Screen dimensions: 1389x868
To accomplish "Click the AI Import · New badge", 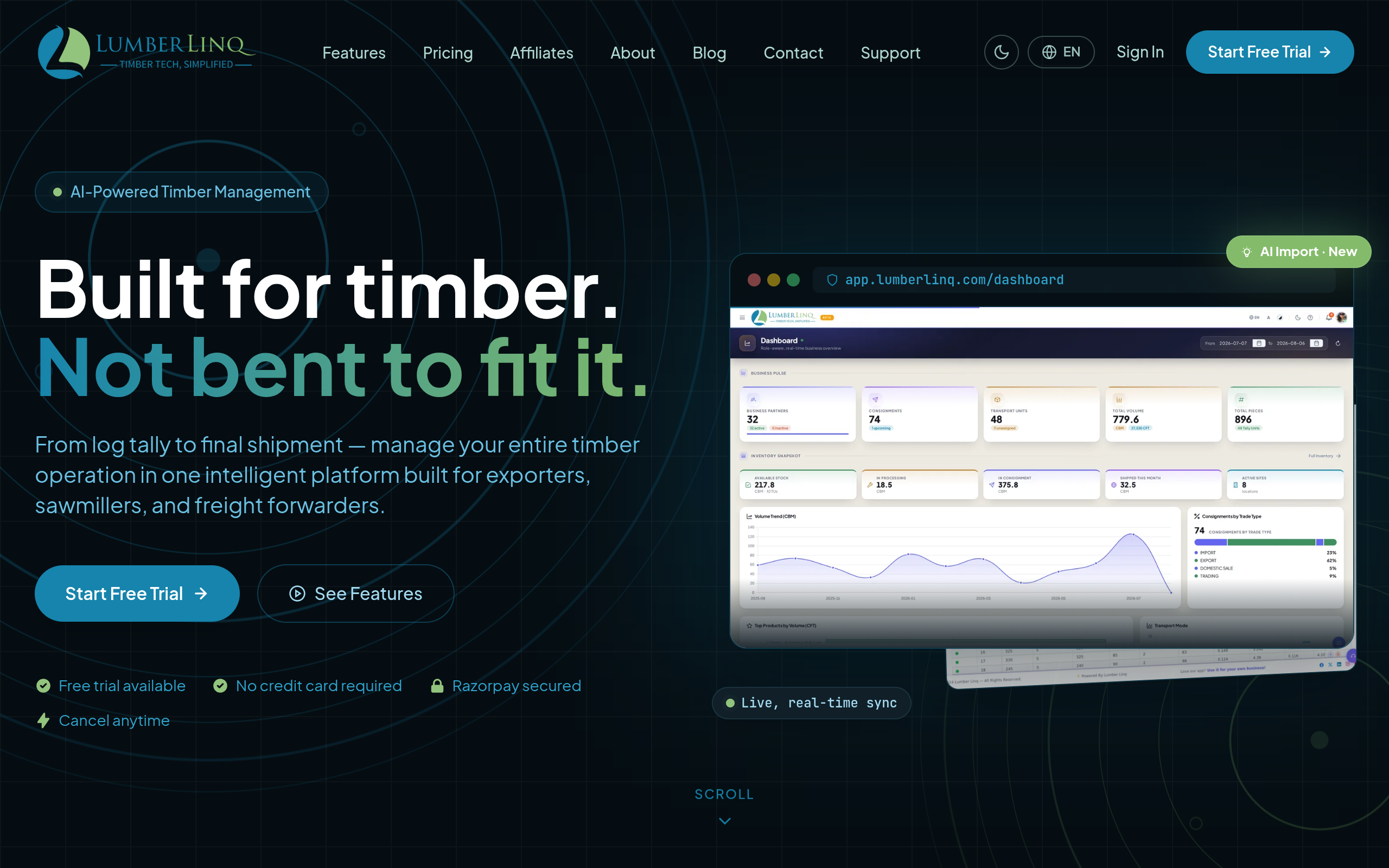I will point(1298,251).
